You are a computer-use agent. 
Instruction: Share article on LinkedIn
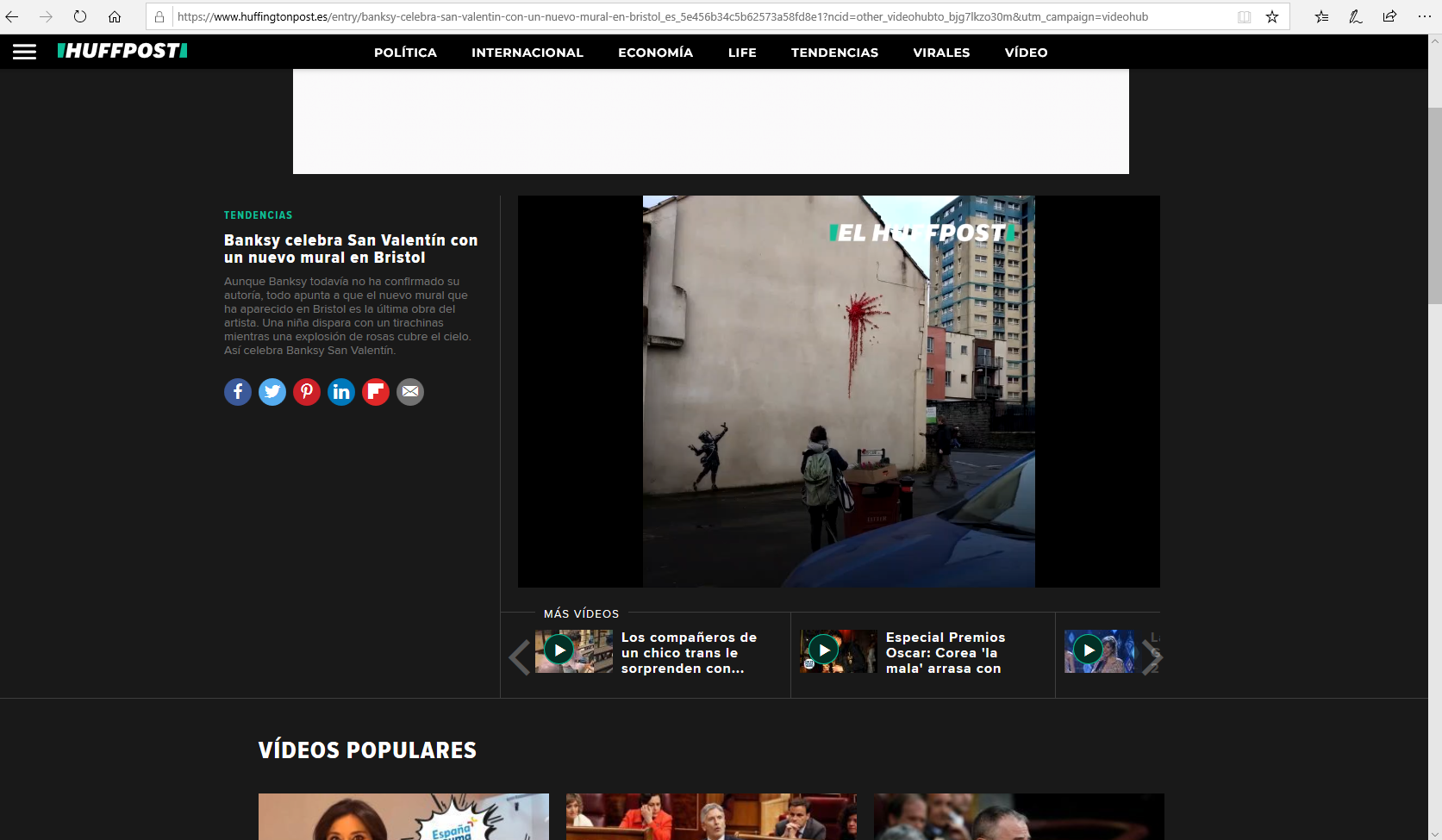(x=341, y=392)
